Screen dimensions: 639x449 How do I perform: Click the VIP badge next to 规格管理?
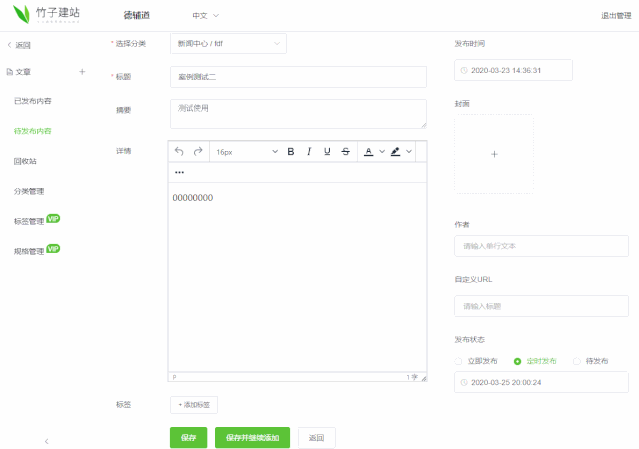[x=53, y=249]
